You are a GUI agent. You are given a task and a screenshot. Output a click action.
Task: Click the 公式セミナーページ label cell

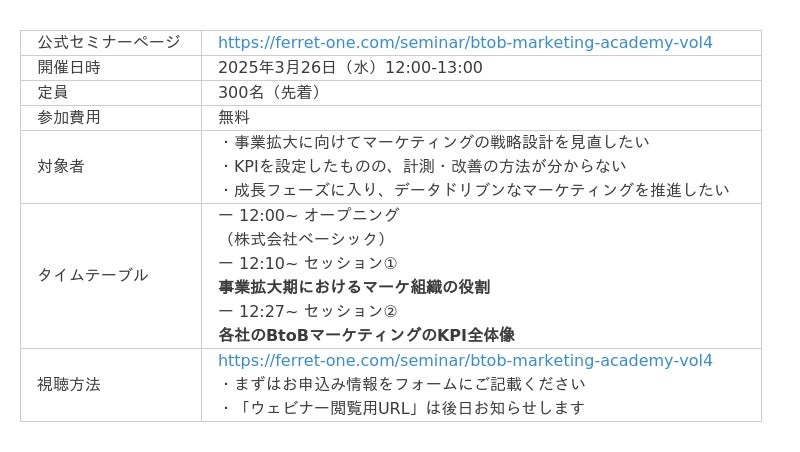tap(111, 43)
